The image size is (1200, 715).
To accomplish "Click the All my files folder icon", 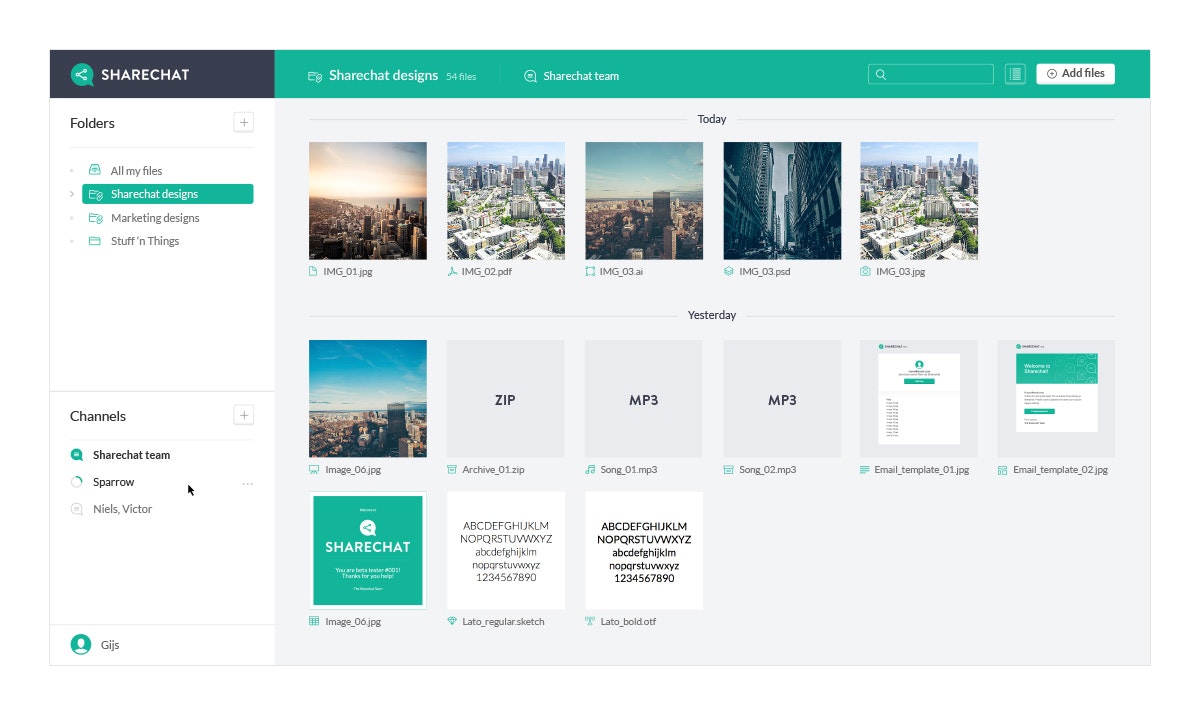I will point(95,170).
